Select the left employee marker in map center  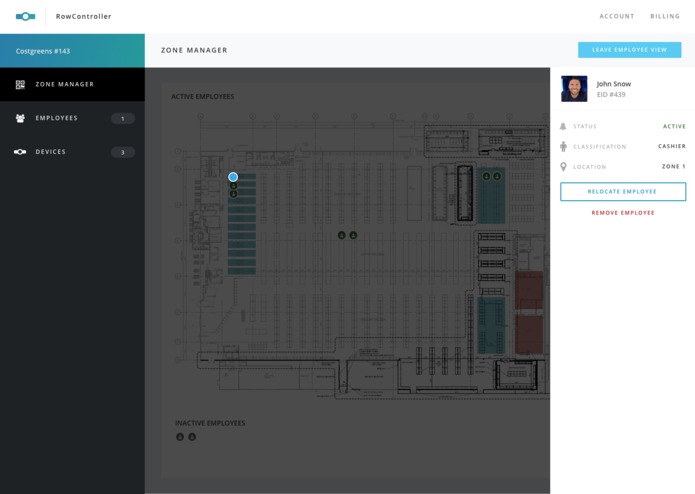pos(341,235)
